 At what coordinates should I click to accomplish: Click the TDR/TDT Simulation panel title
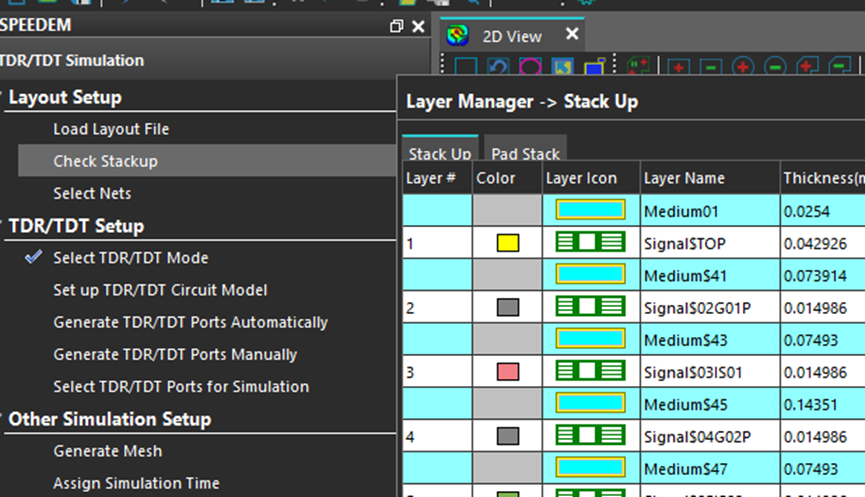(72, 60)
